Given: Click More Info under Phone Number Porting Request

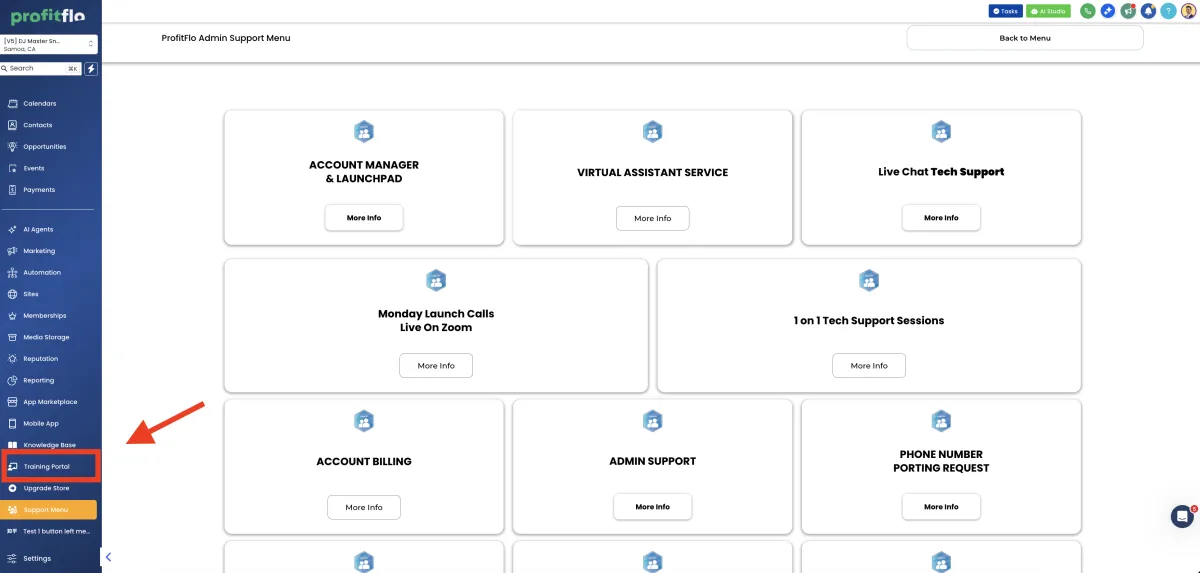Looking at the screenshot, I should tap(941, 507).
